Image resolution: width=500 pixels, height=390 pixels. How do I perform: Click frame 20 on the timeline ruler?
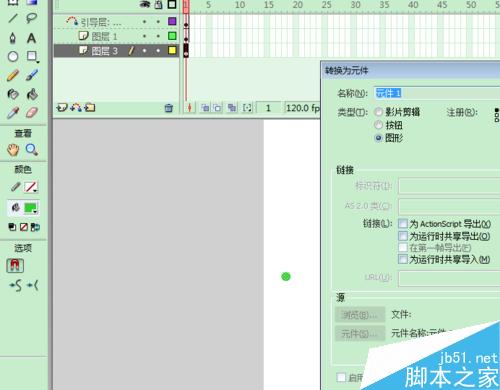[x=297, y=5]
